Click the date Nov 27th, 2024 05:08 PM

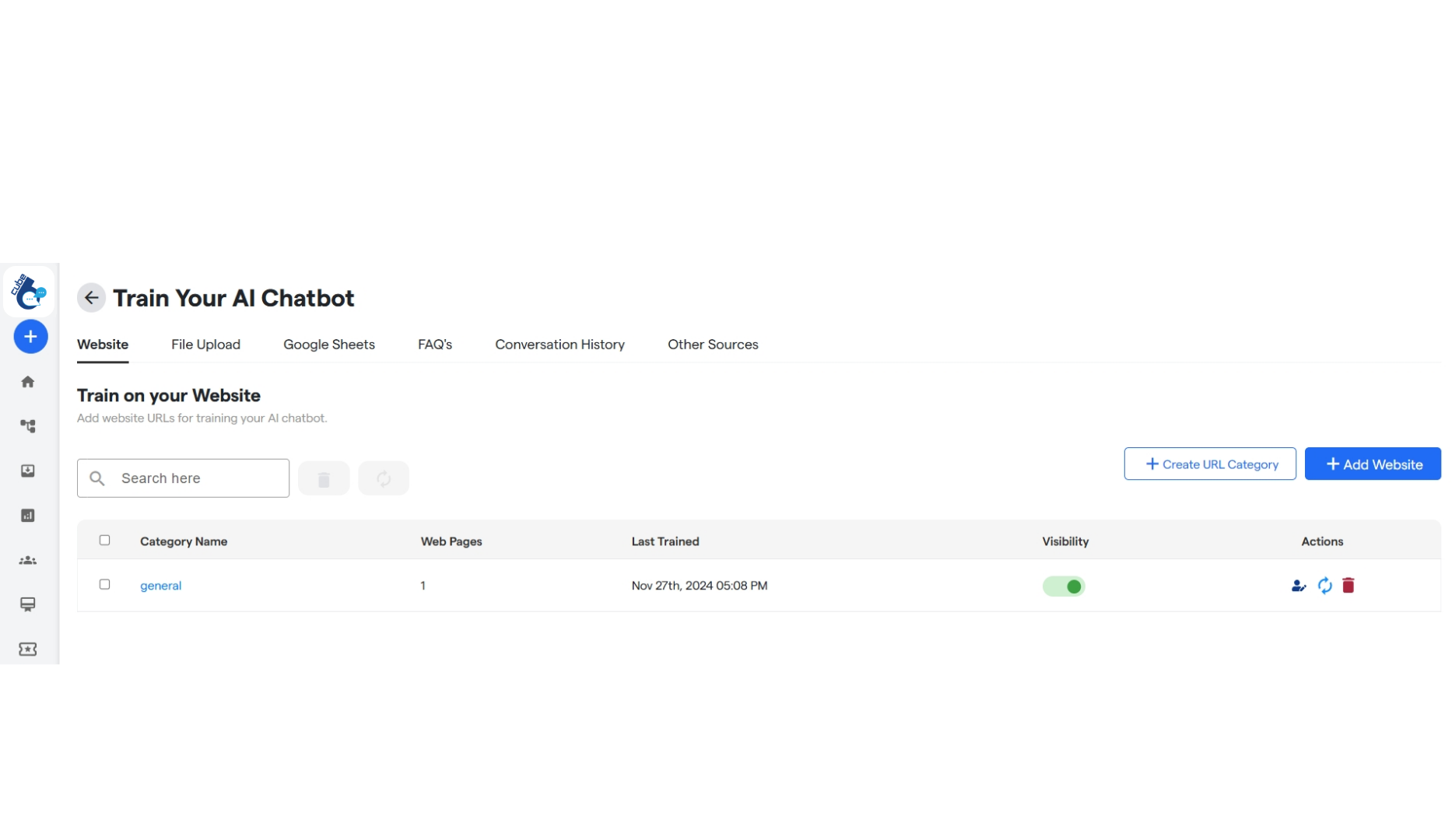click(700, 586)
